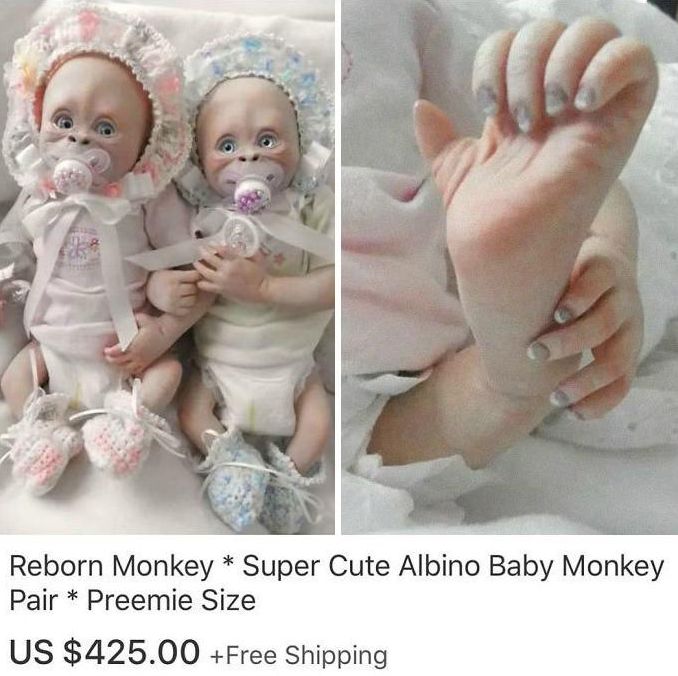Click the pink crocheted bonnet

click(97, 87)
